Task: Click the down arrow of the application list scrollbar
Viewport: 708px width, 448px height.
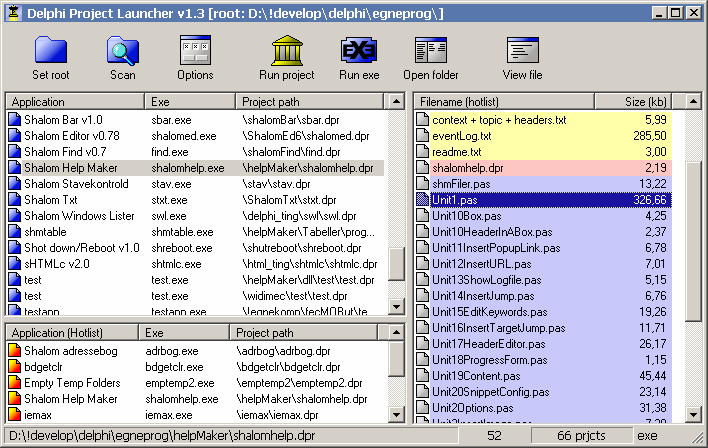Action: pyautogui.click(x=396, y=307)
